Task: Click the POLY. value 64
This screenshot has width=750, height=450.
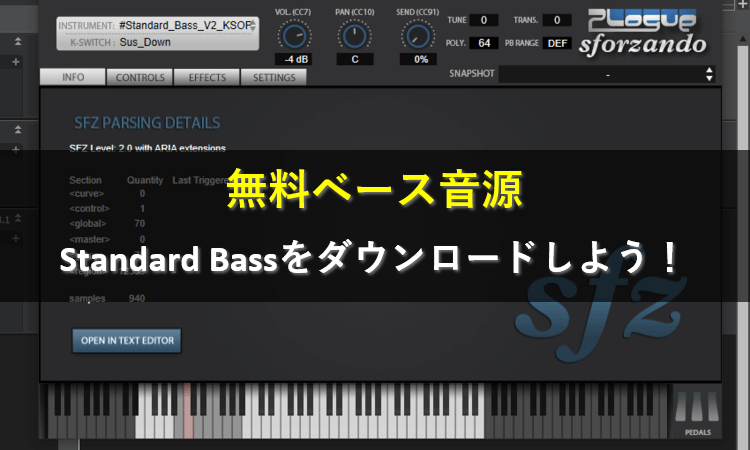Action: [484, 43]
